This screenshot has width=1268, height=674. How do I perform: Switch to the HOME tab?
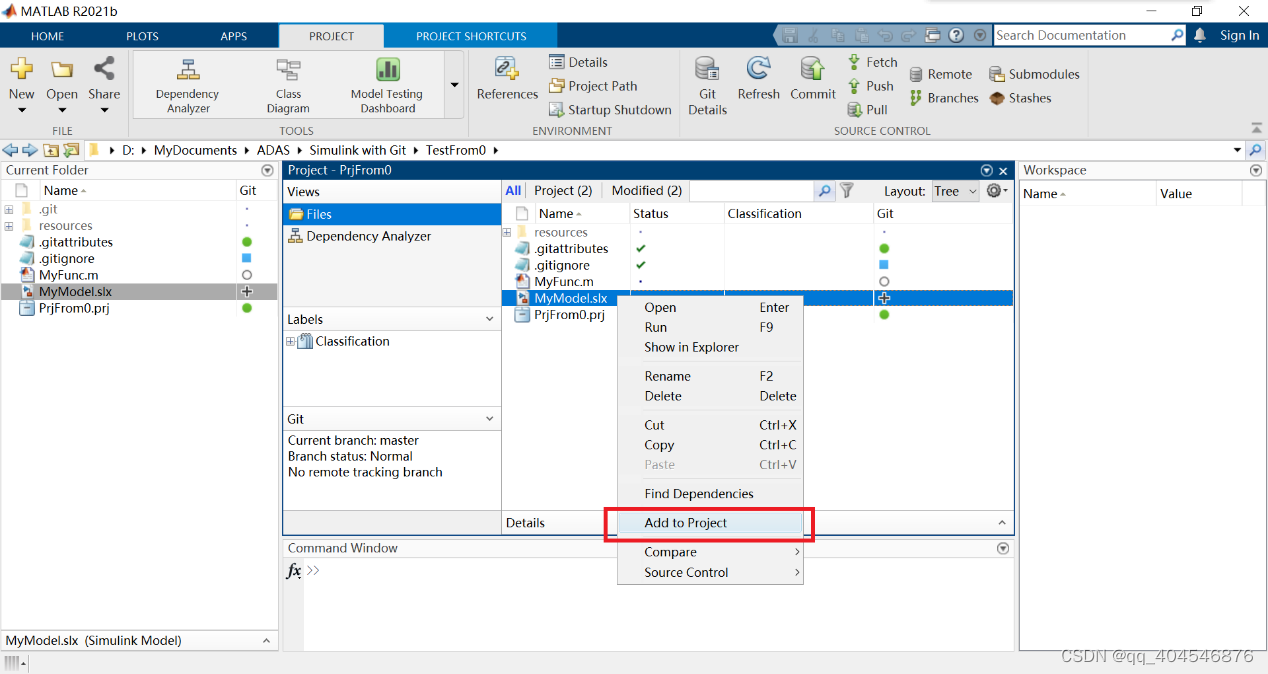[47, 36]
